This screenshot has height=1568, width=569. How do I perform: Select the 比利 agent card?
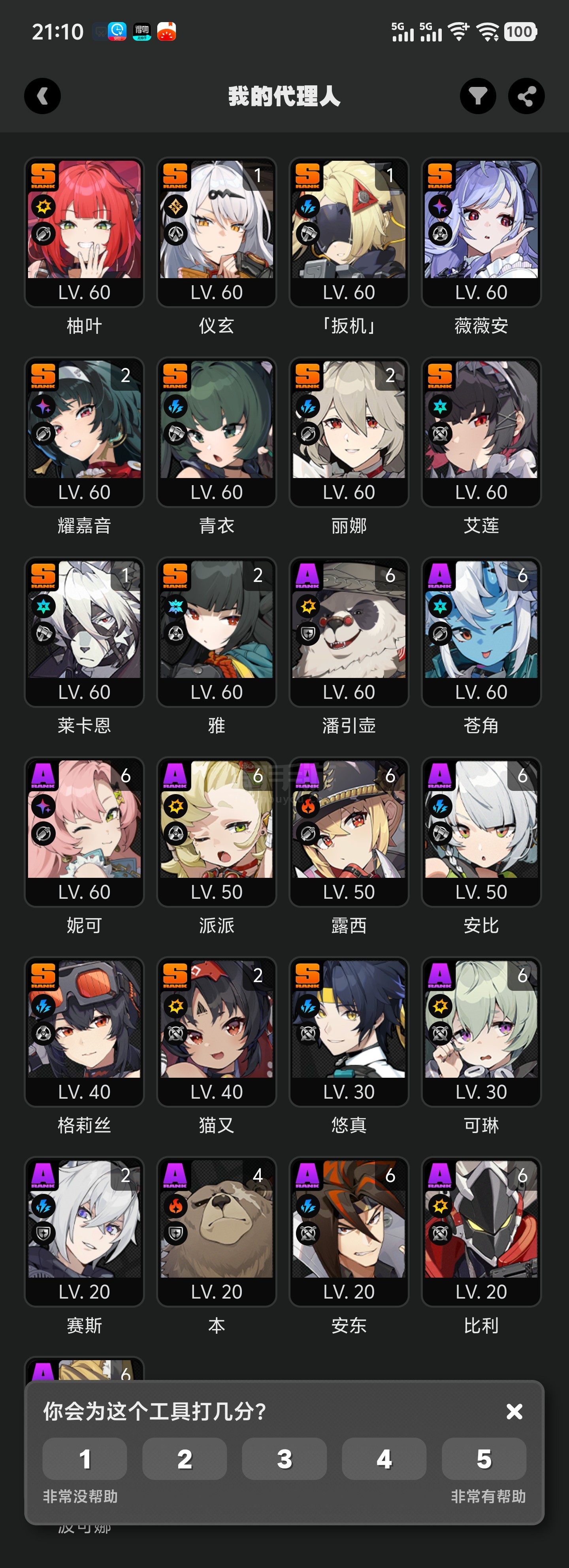(x=481, y=1231)
